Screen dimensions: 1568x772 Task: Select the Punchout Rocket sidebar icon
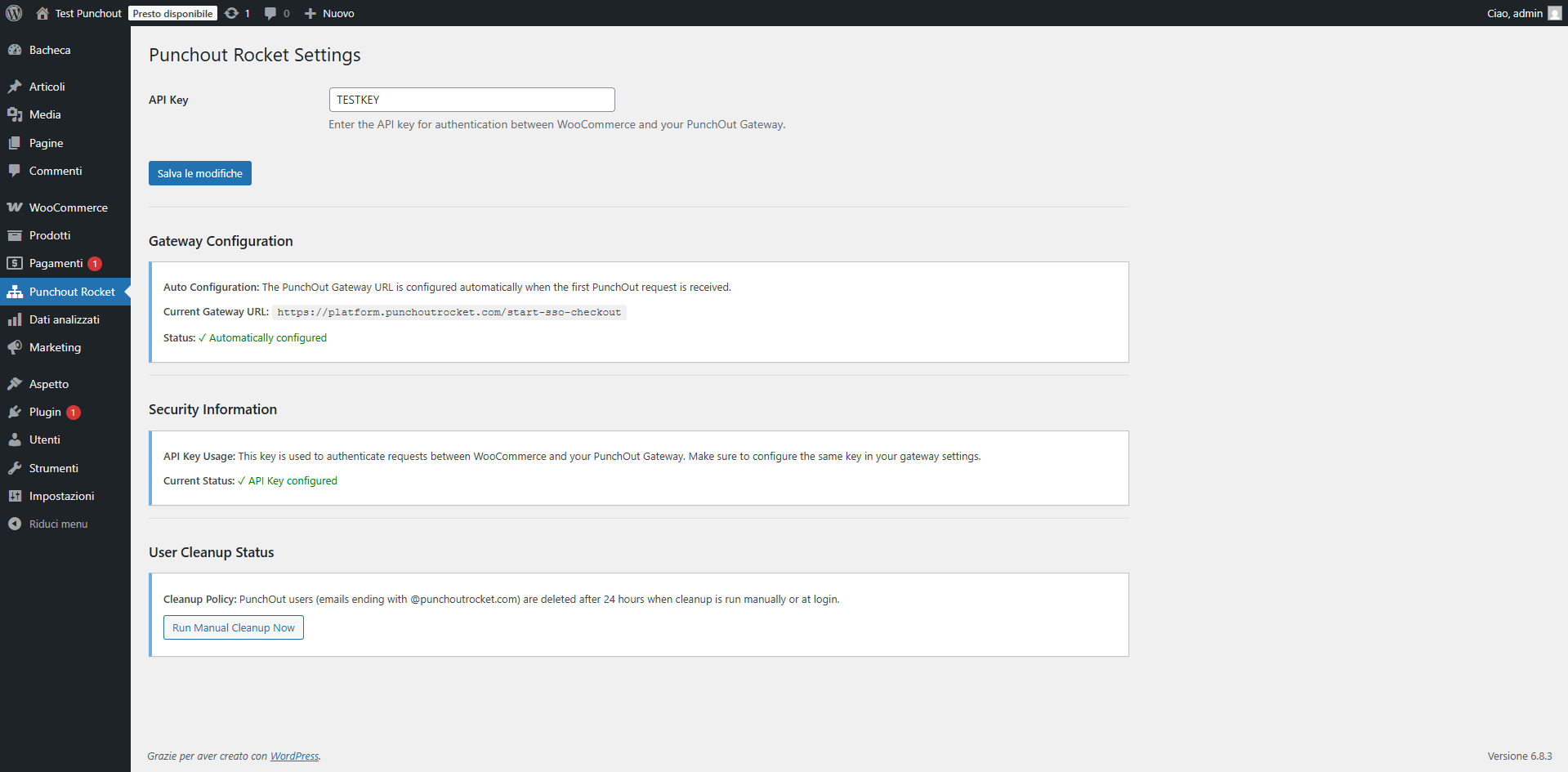tap(16, 291)
